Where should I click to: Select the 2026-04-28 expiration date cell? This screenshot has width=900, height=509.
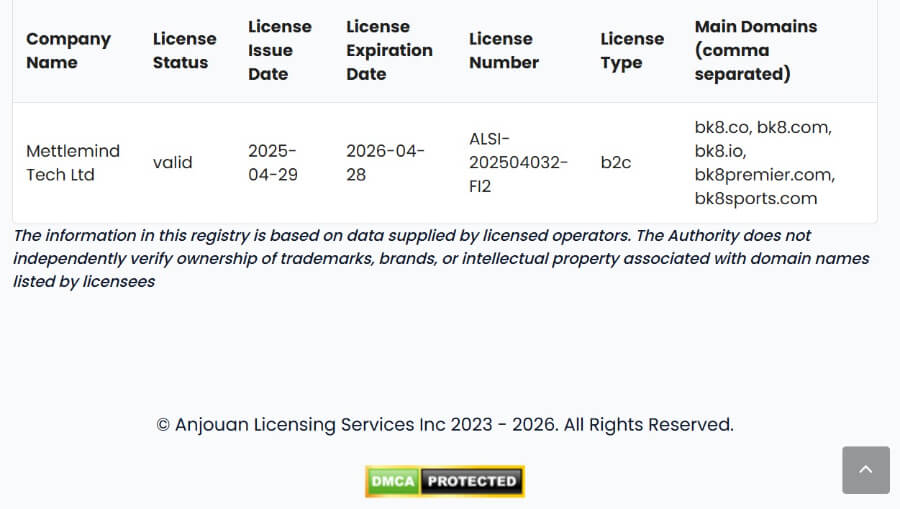385,163
